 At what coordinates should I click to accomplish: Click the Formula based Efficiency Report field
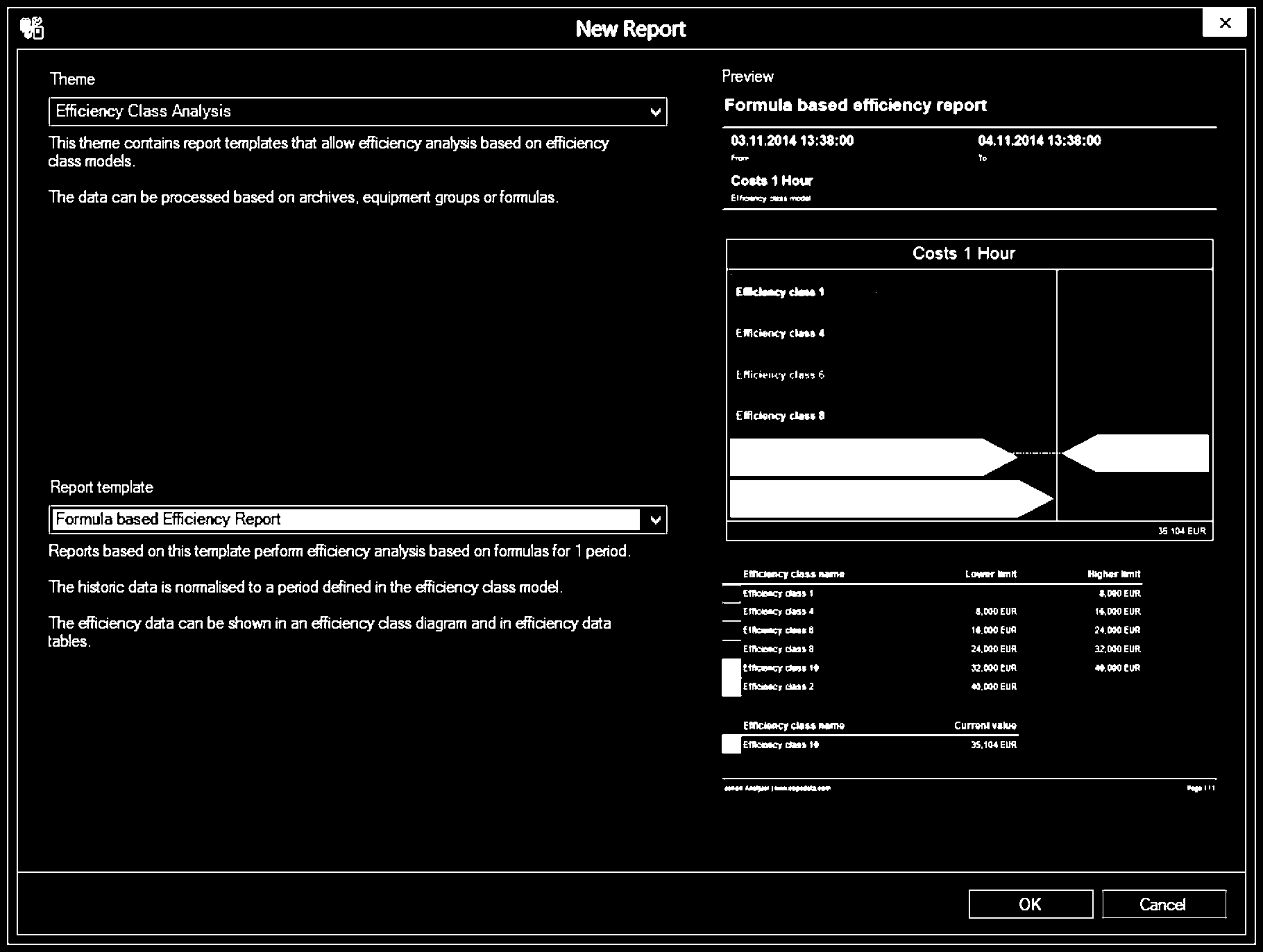click(358, 520)
